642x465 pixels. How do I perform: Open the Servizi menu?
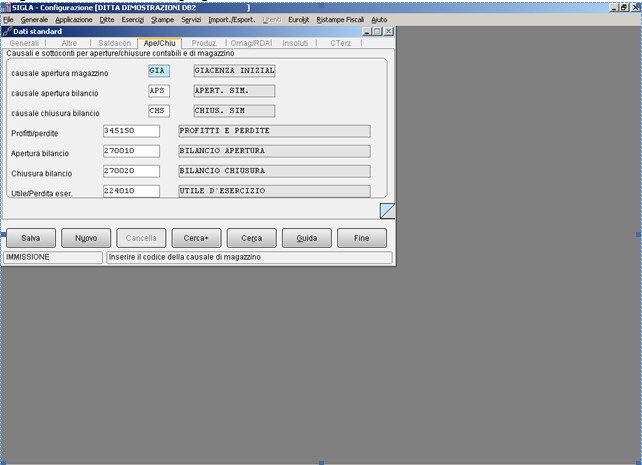[x=191, y=20]
